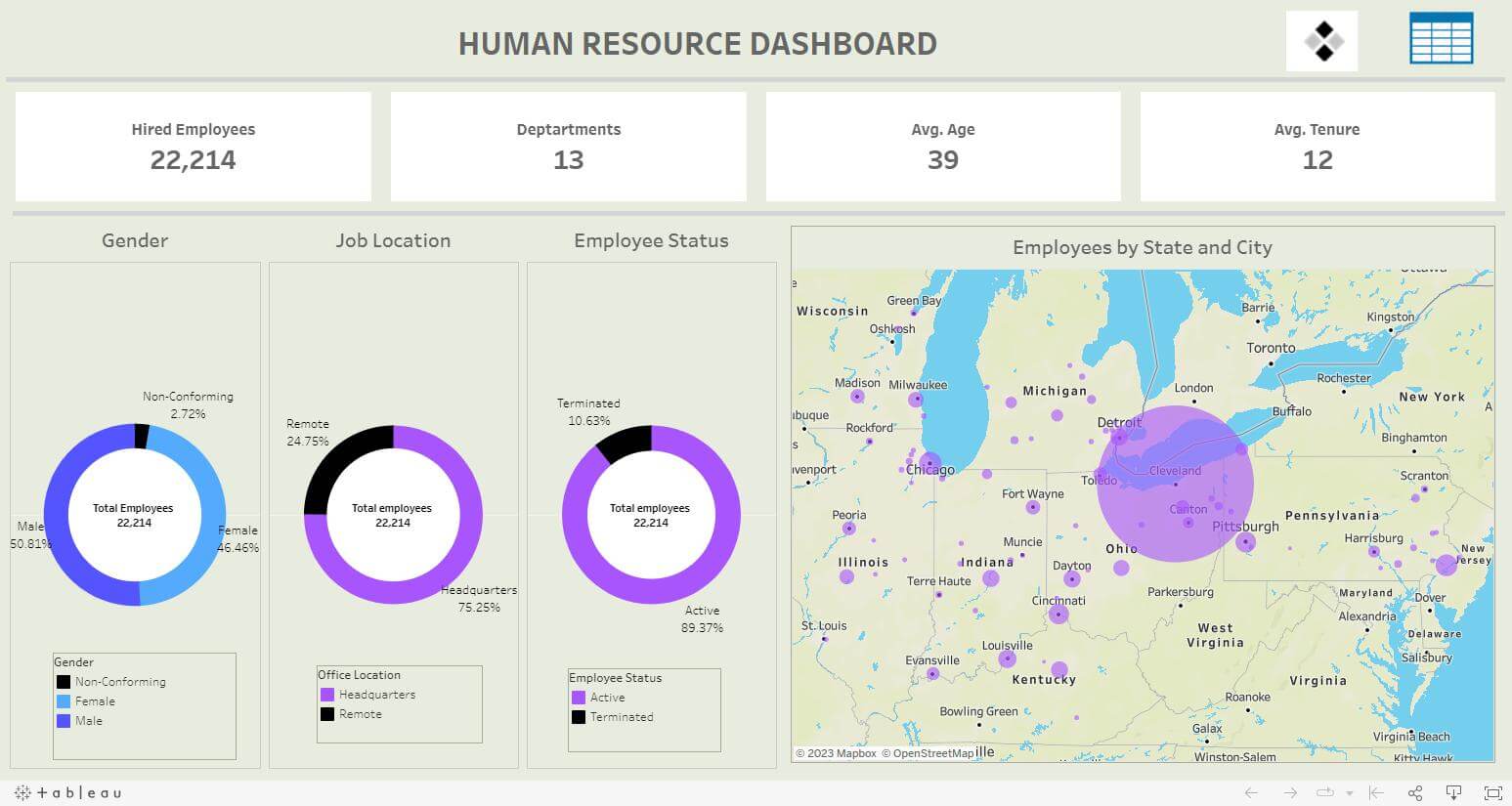Click the download icon in bottom toolbar

(x=1453, y=792)
